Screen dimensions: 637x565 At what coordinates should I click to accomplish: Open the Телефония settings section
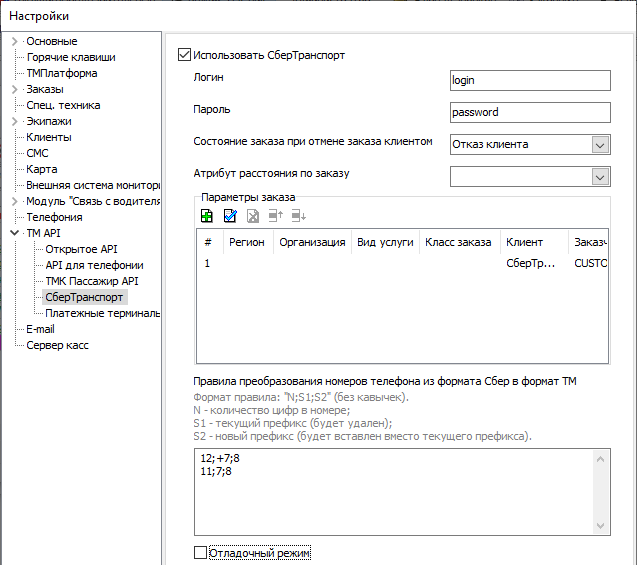pos(54,217)
